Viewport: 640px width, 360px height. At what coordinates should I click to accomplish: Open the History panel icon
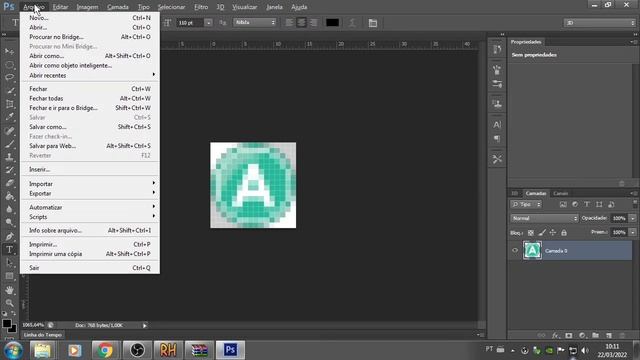pyautogui.click(x=497, y=50)
